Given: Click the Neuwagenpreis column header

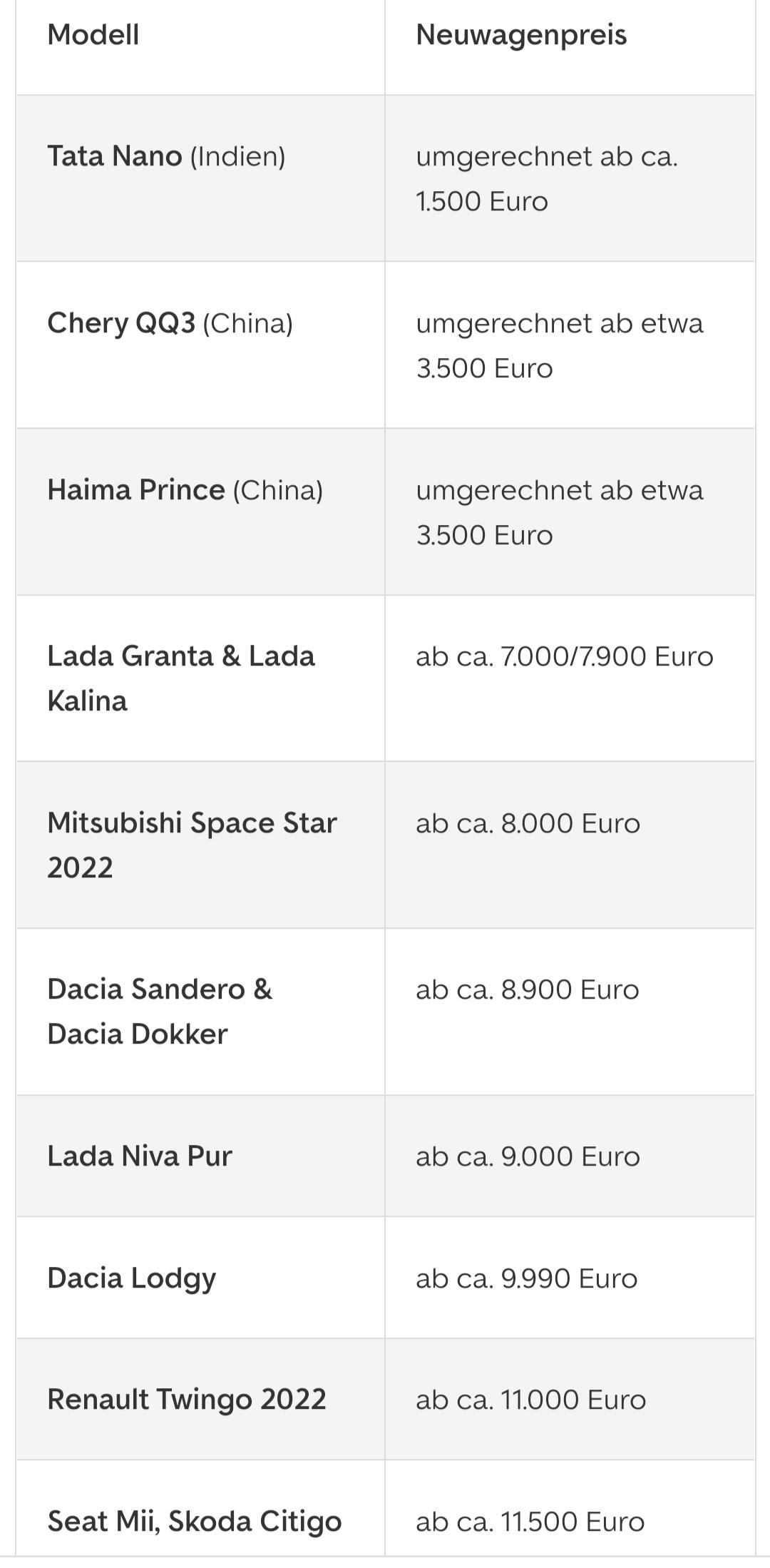Looking at the screenshot, I should [521, 35].
